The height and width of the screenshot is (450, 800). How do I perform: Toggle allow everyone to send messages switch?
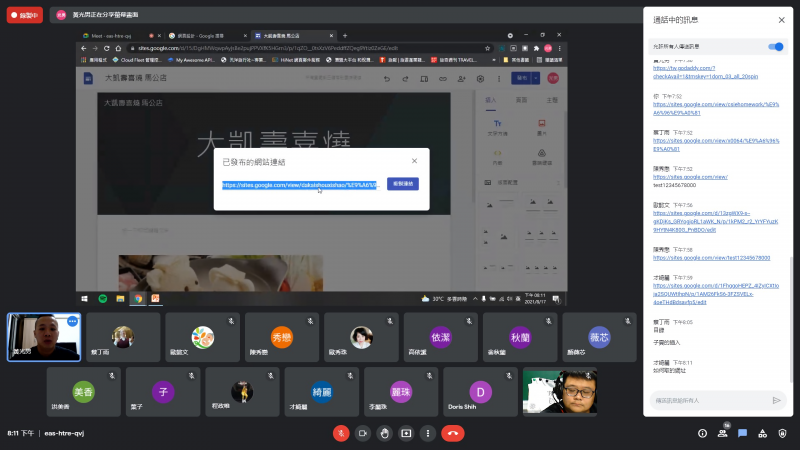775,46
